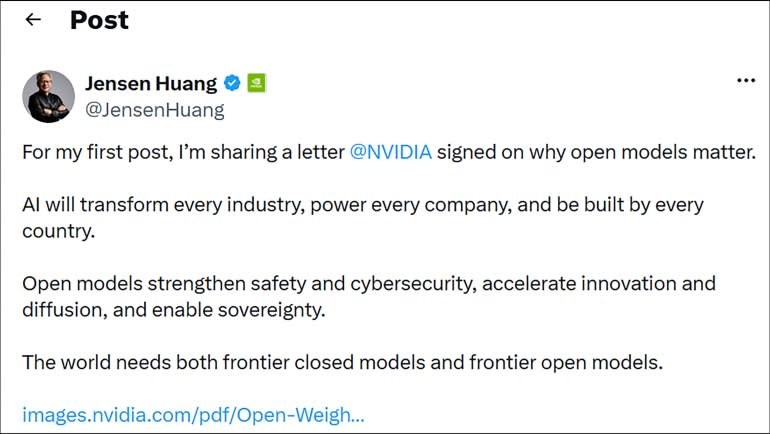Image resolution: width=770 pixels, height=434 pixels.
Task: Open the @NVIDIA mention
Action: coord(391,152)
